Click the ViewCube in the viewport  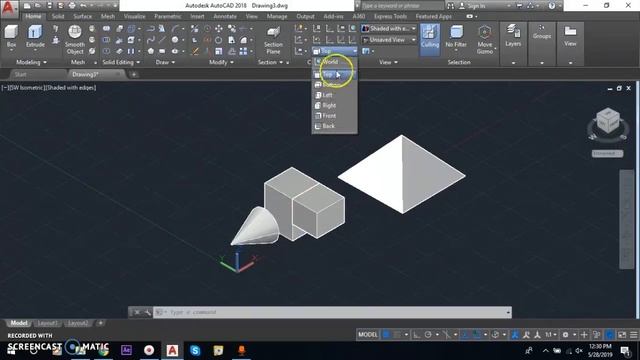(x=608, y=121)
